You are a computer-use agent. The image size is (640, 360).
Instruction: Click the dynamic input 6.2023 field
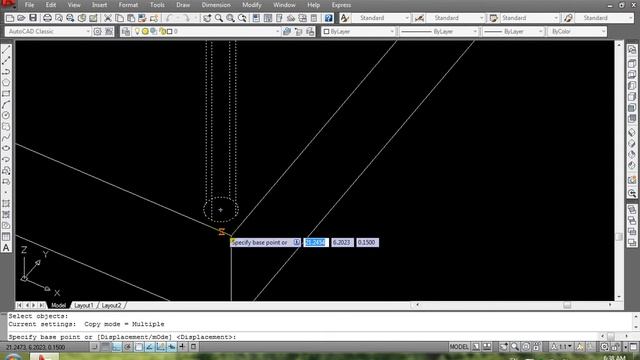point(342,242)
